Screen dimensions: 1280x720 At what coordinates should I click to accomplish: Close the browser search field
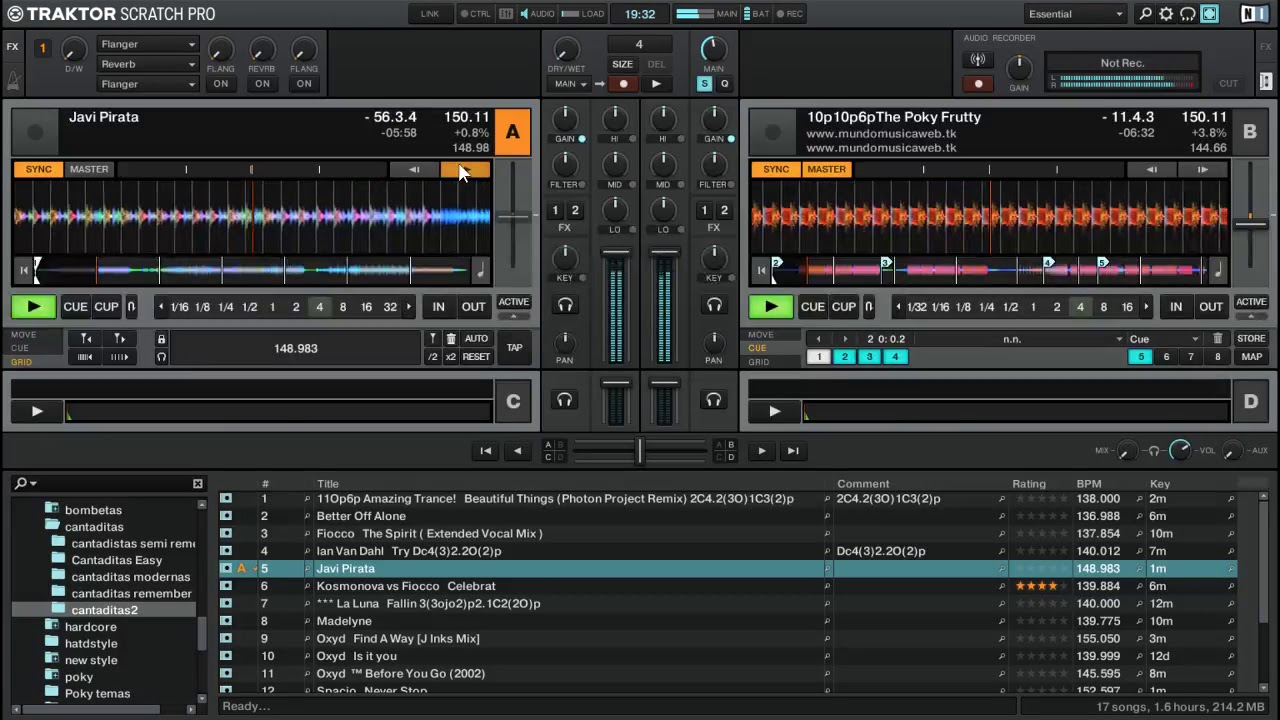click(x=197, y=484)
